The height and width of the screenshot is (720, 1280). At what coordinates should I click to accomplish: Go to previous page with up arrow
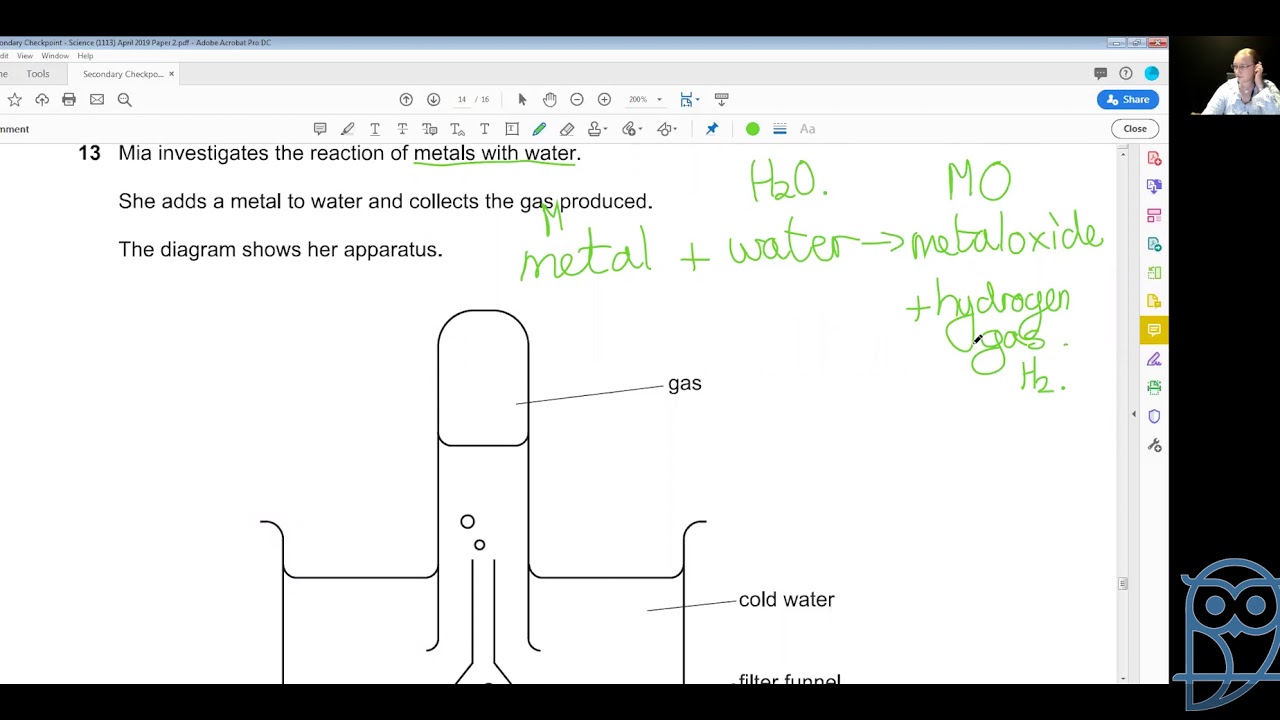click(x=406, y=99)
